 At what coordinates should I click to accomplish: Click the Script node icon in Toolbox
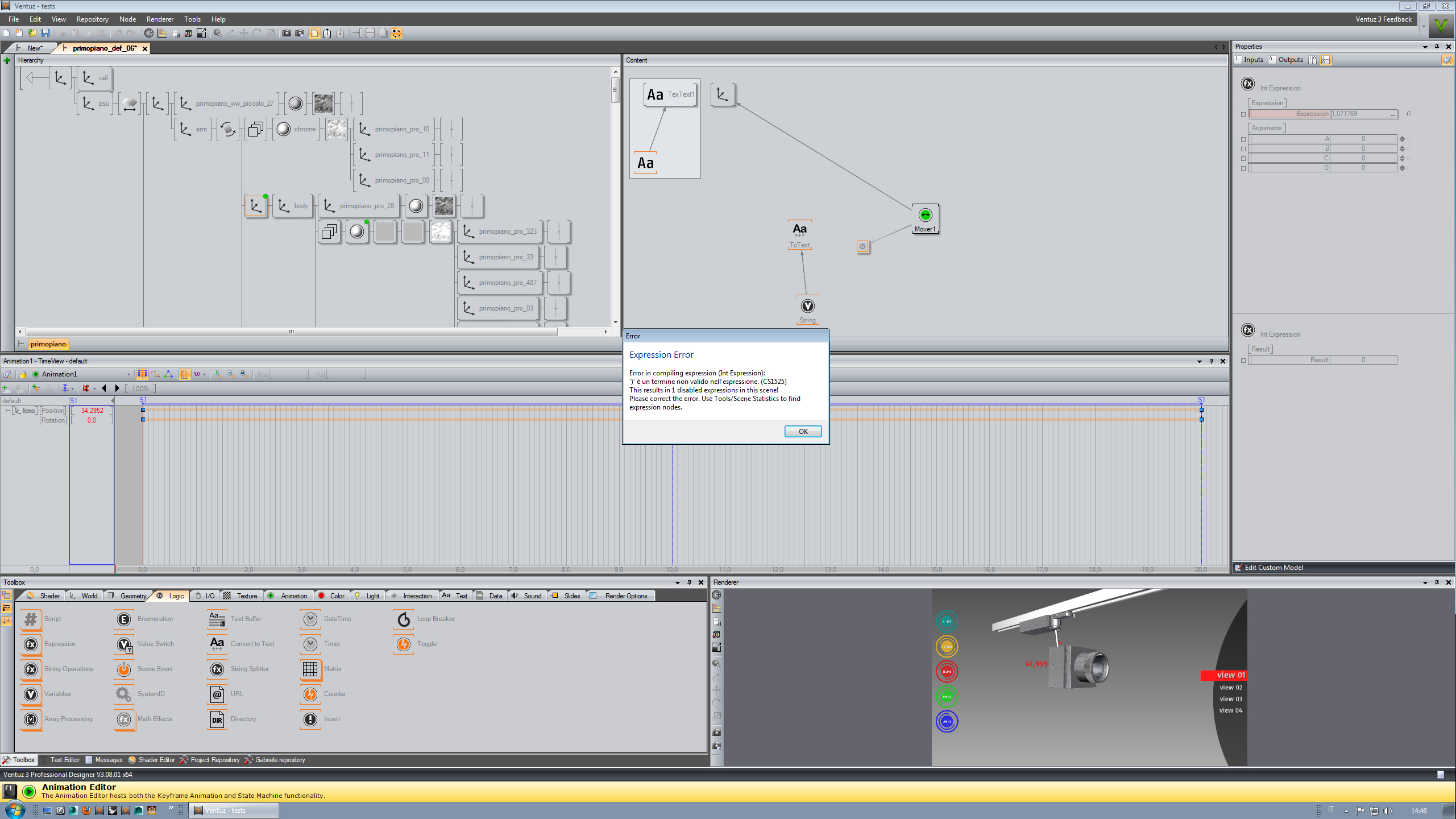(31, 619)
